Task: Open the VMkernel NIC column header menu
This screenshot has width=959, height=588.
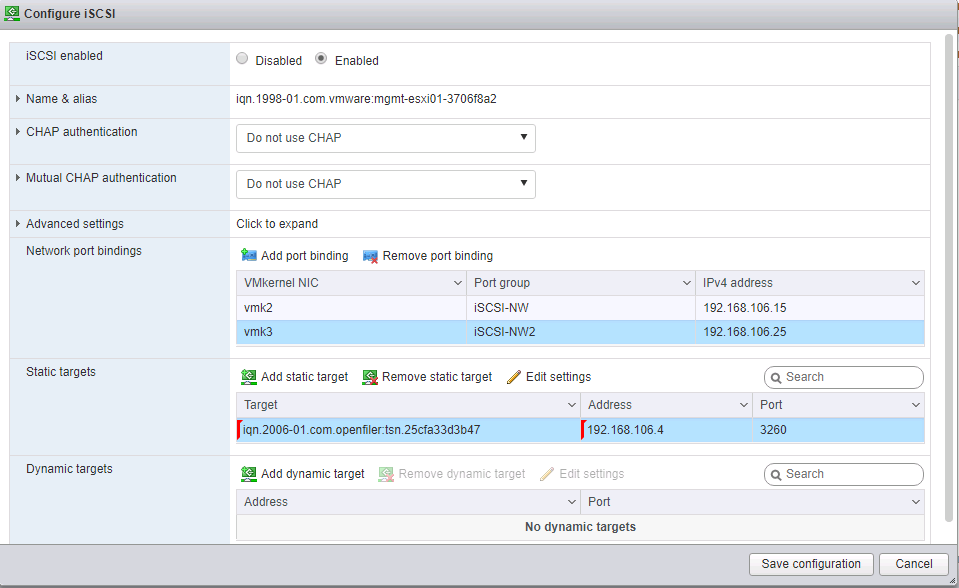Action: coord(457,284)
